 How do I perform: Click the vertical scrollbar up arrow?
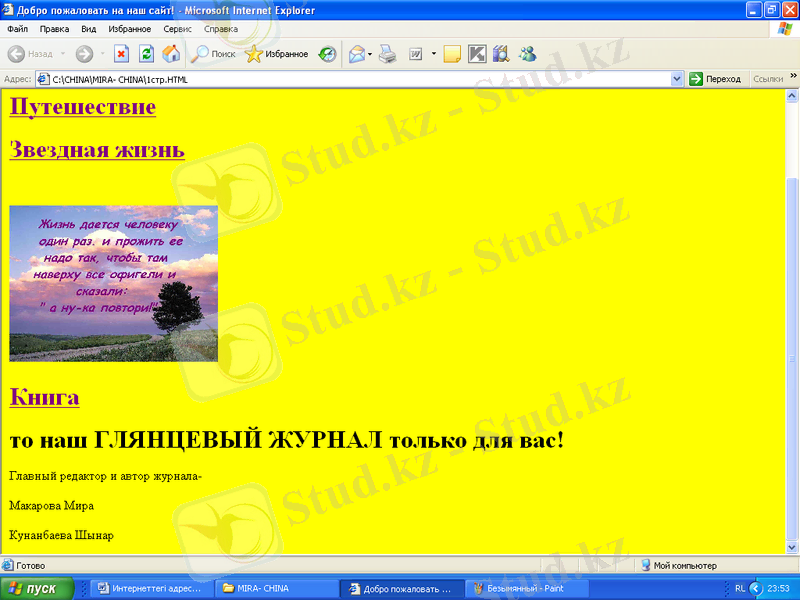792,95
